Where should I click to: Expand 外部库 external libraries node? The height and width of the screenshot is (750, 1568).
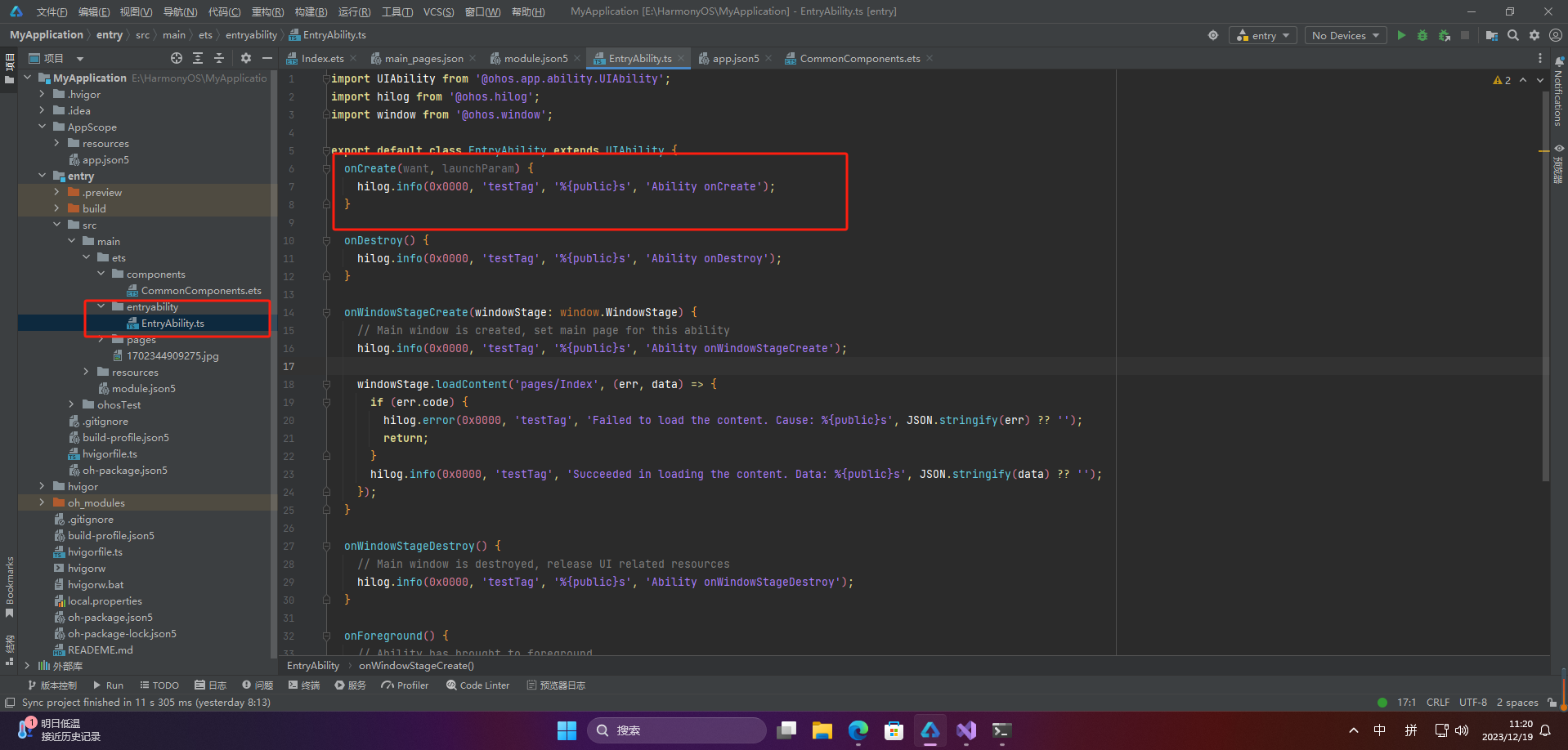coord(28,666)
